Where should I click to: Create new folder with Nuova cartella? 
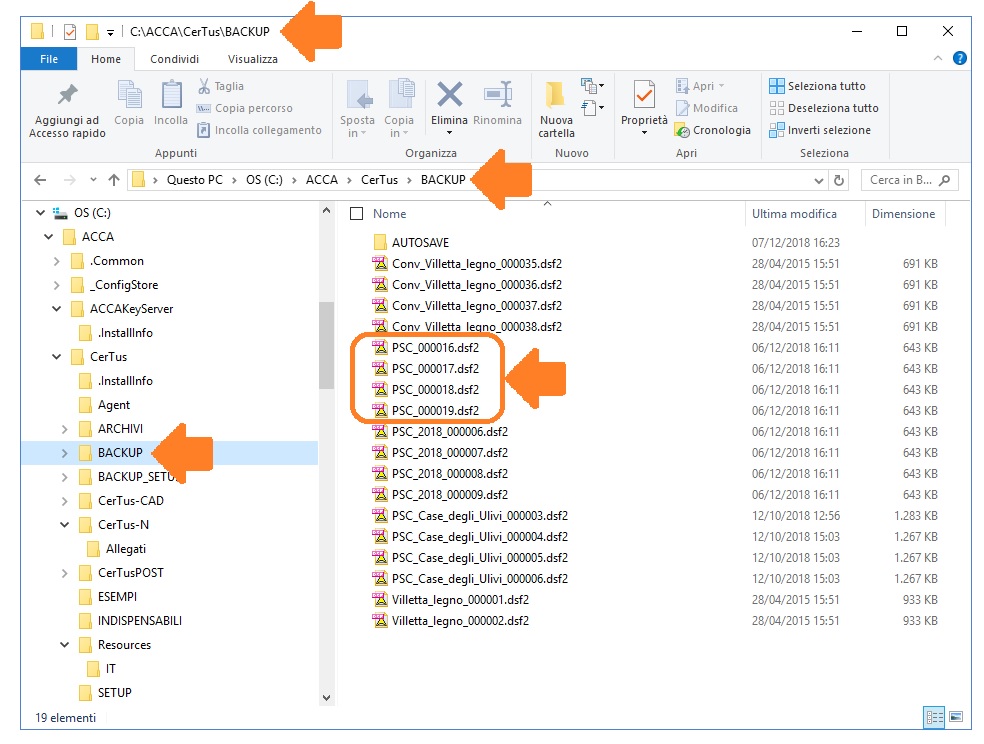(556, 97)
